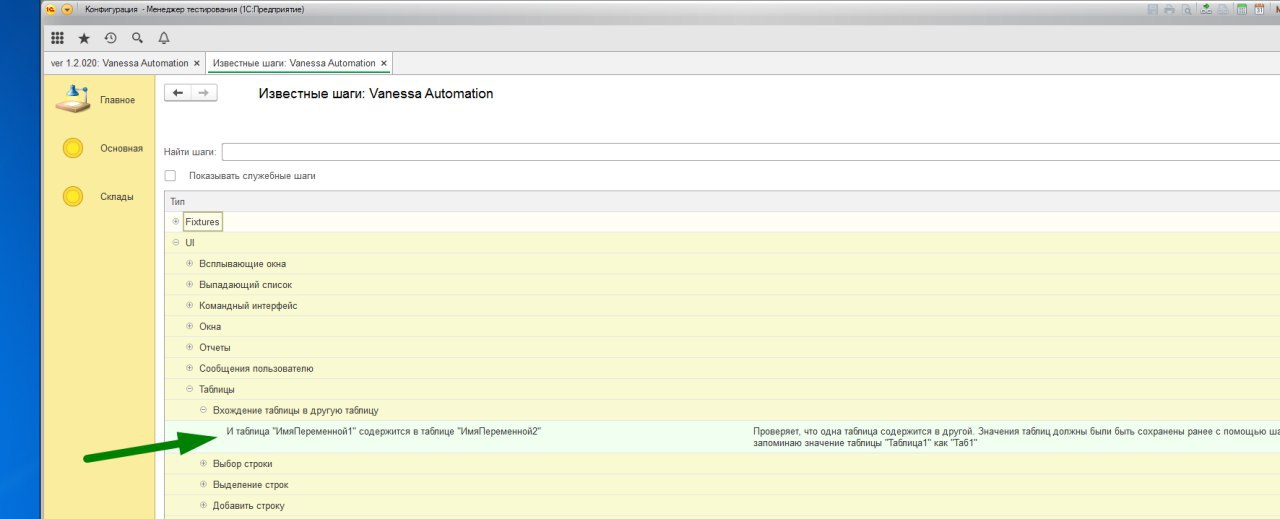1280x519 pixels.
Task: Open notifications bell icon
Action: (x=164, y=38)
